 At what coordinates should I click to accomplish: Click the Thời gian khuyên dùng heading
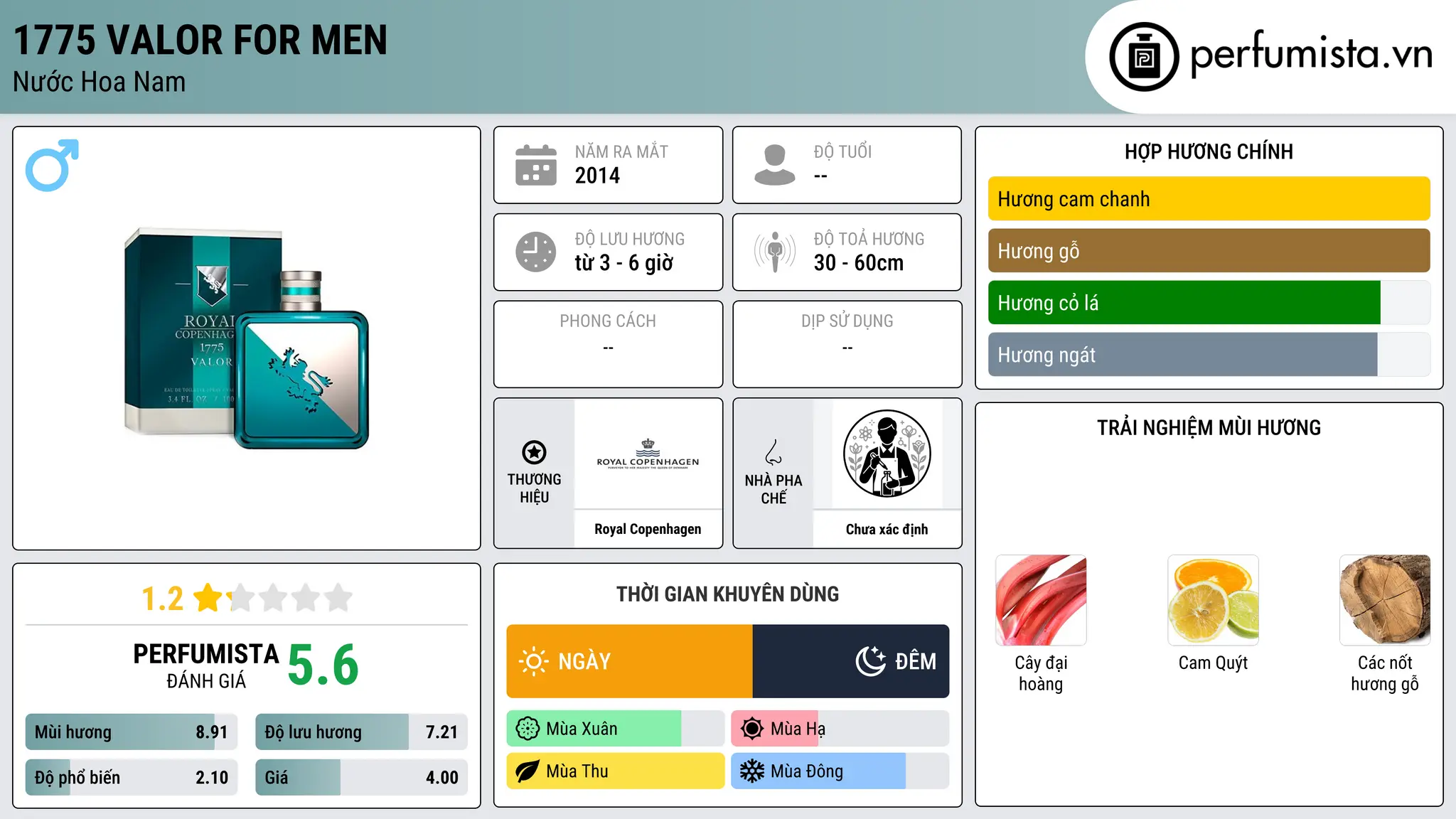tap(728, 594)
